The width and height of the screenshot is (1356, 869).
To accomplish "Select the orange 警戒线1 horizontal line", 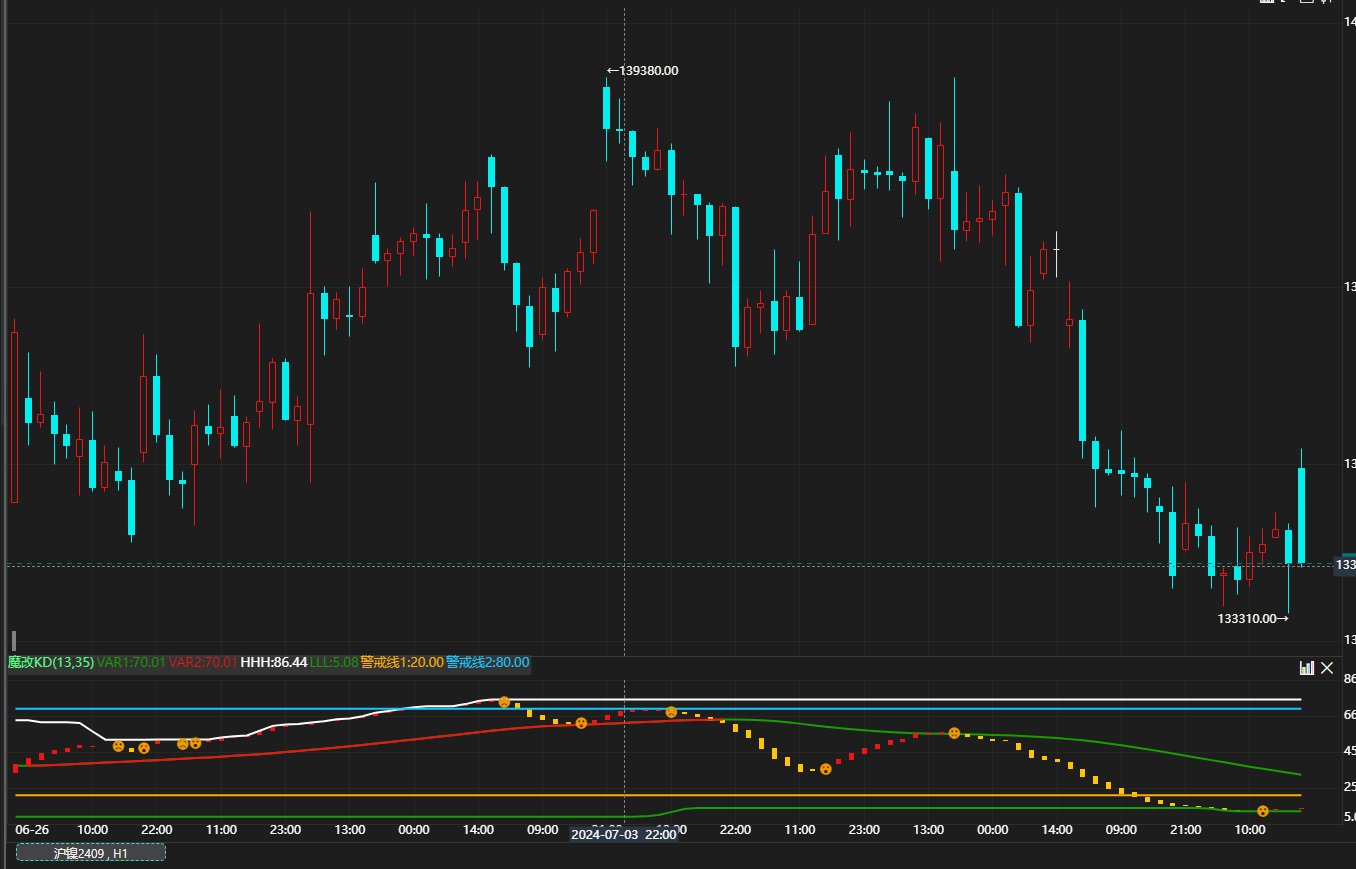I will [x=658, y=796].
